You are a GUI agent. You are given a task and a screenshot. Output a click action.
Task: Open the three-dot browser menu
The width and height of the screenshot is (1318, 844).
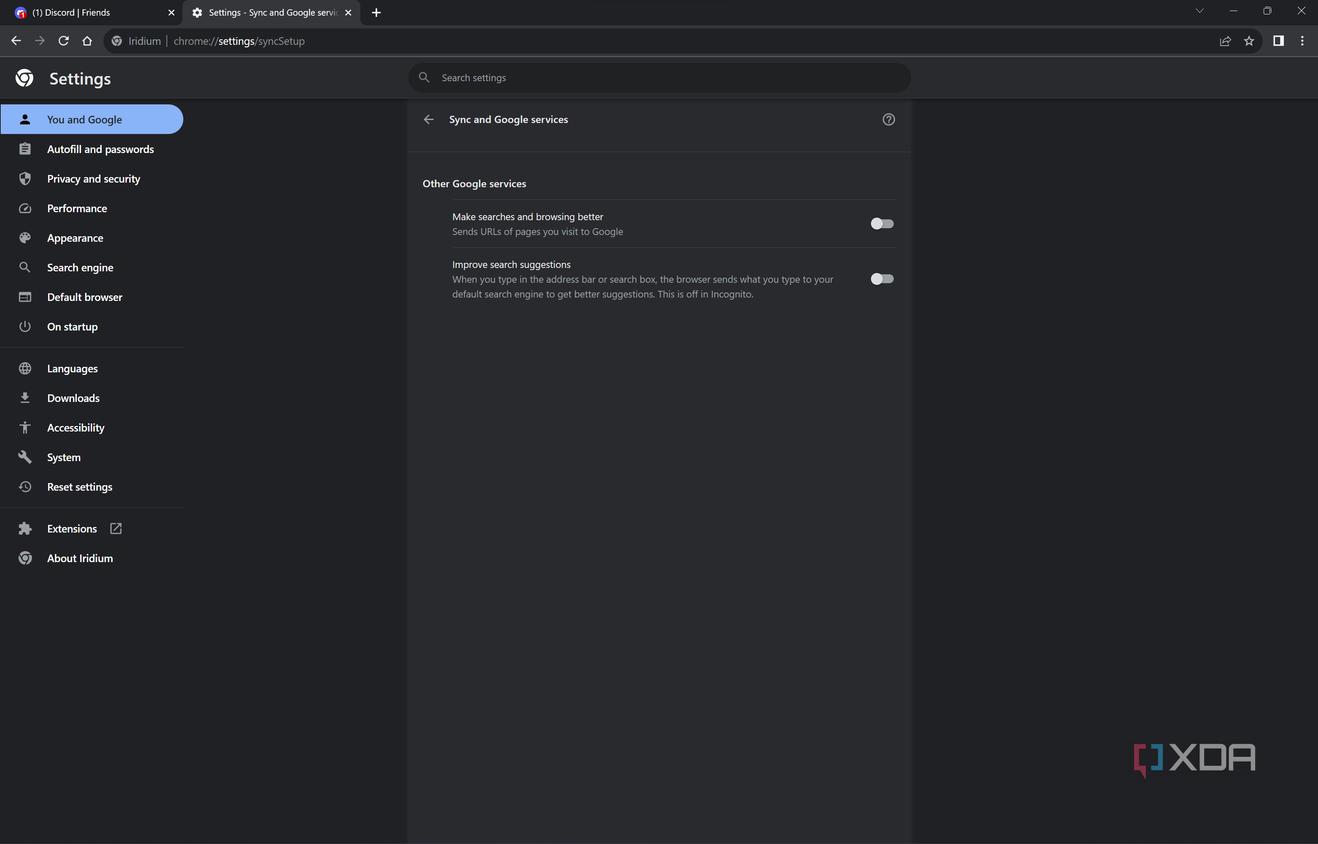click(1302, 41)
